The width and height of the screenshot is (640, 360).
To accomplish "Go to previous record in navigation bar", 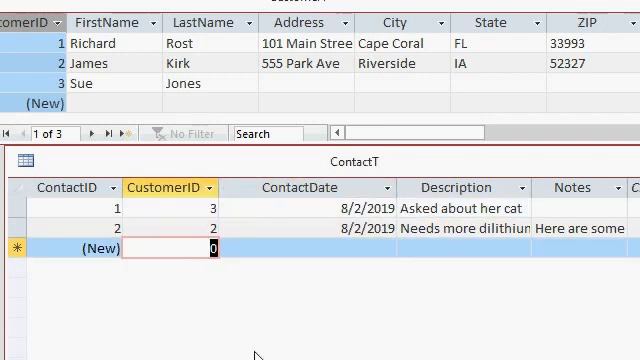I will coord(23,133).
